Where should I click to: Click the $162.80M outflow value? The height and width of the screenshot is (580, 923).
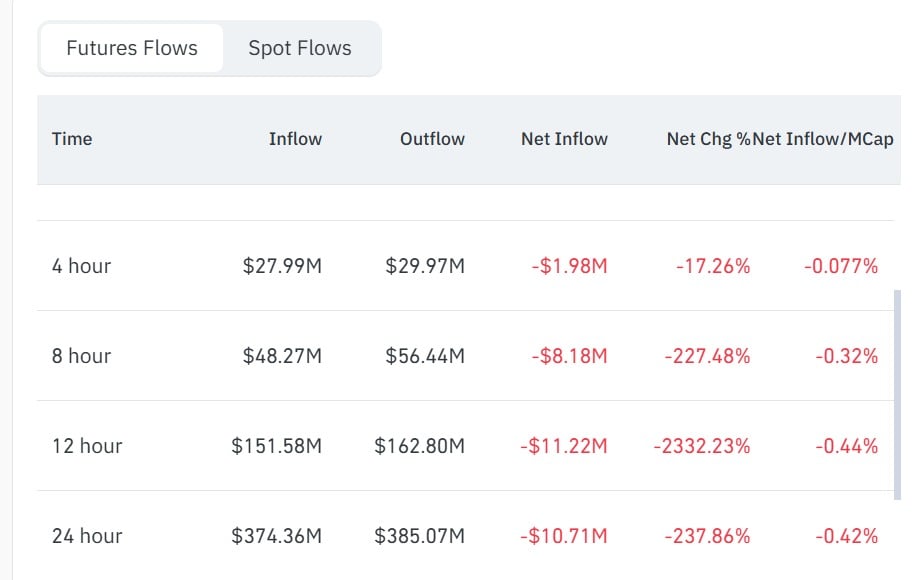420,446
